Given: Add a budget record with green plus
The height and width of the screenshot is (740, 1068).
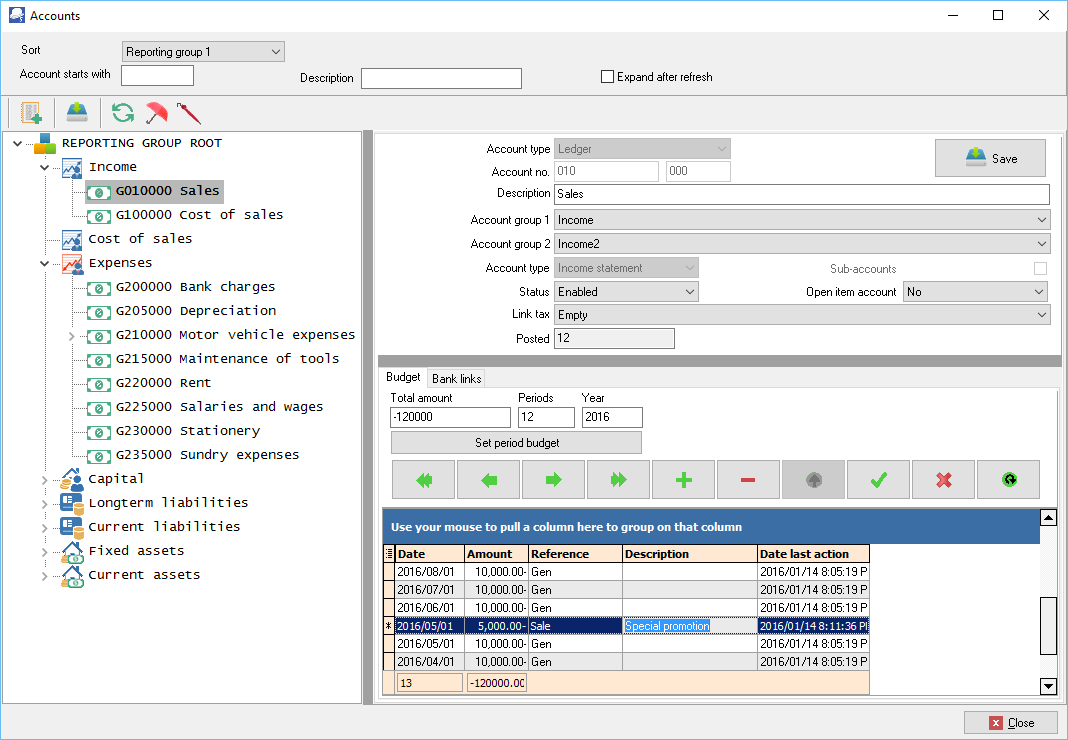Looking at the screenshot, I should (x=684, y=480).
